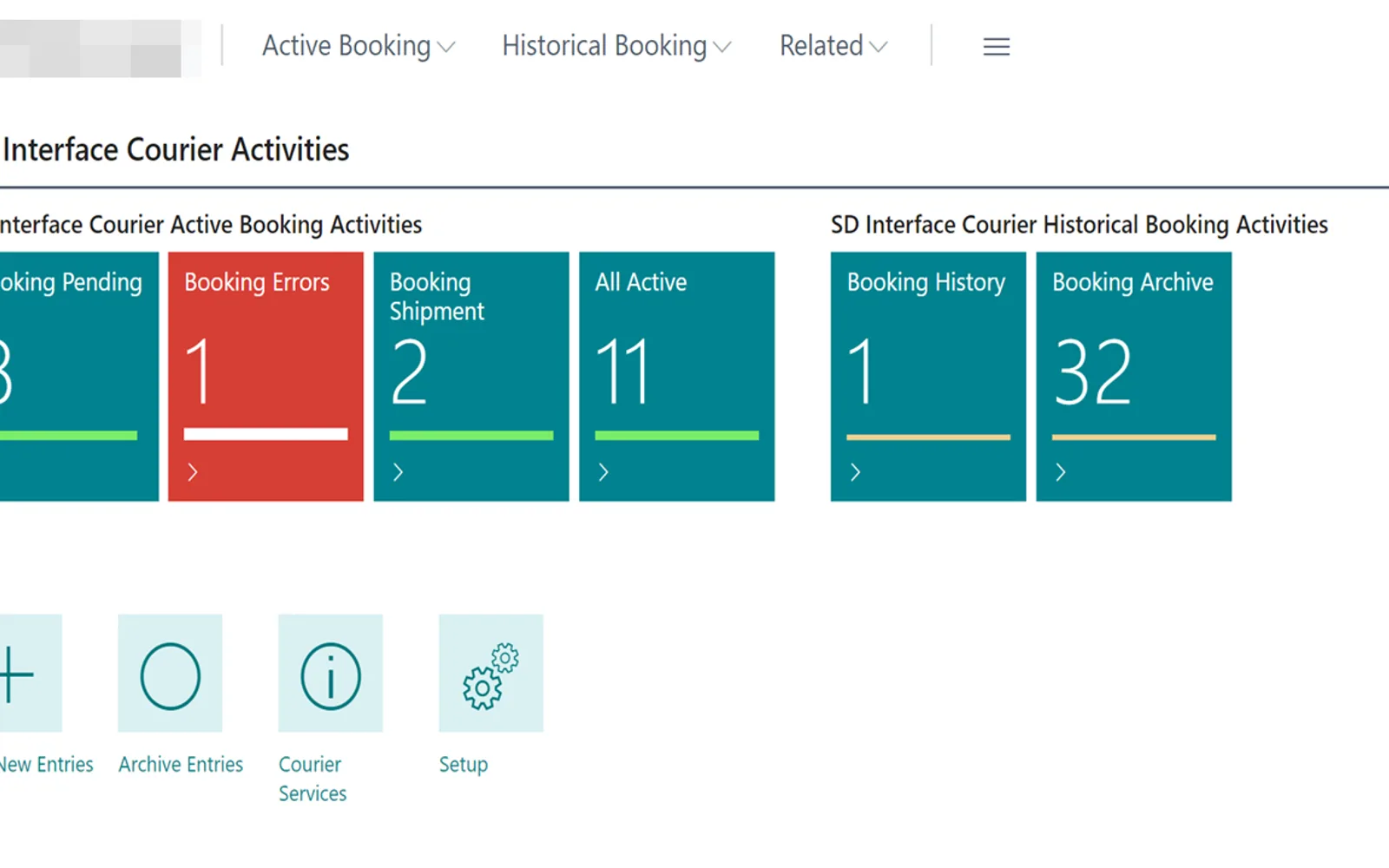
Task: Open the New Entries link text
Action: [46, 765]
